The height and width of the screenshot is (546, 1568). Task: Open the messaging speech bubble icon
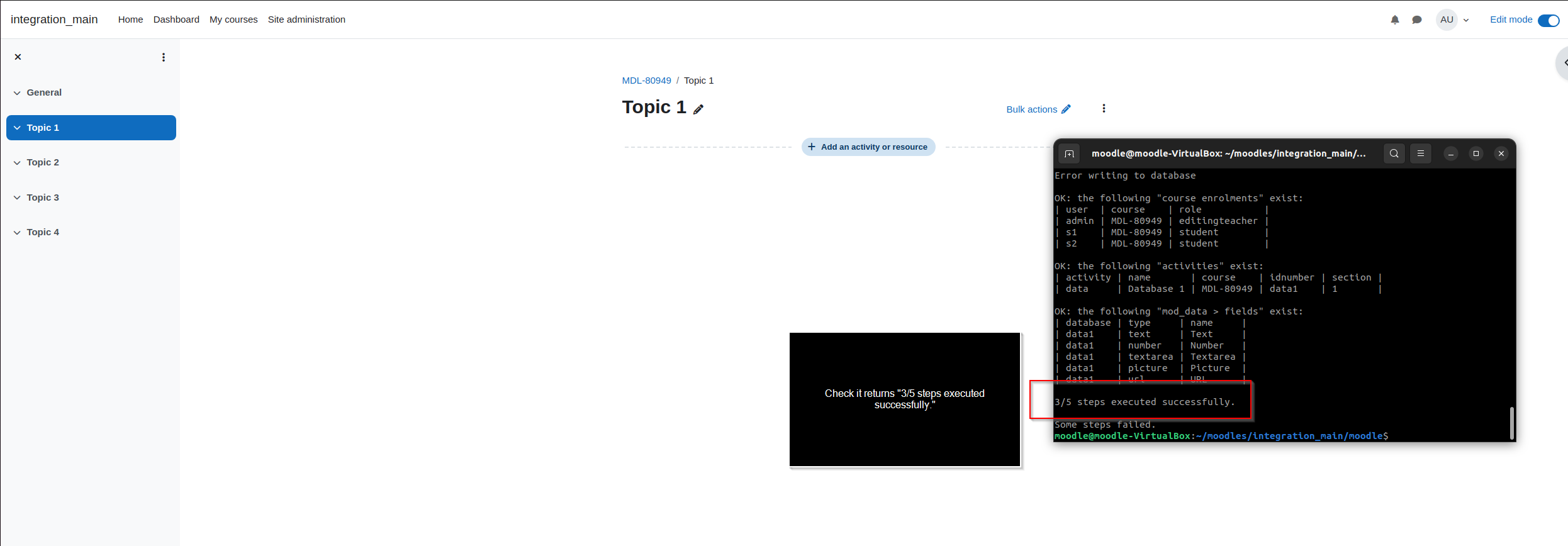(x=1417, y=19)
